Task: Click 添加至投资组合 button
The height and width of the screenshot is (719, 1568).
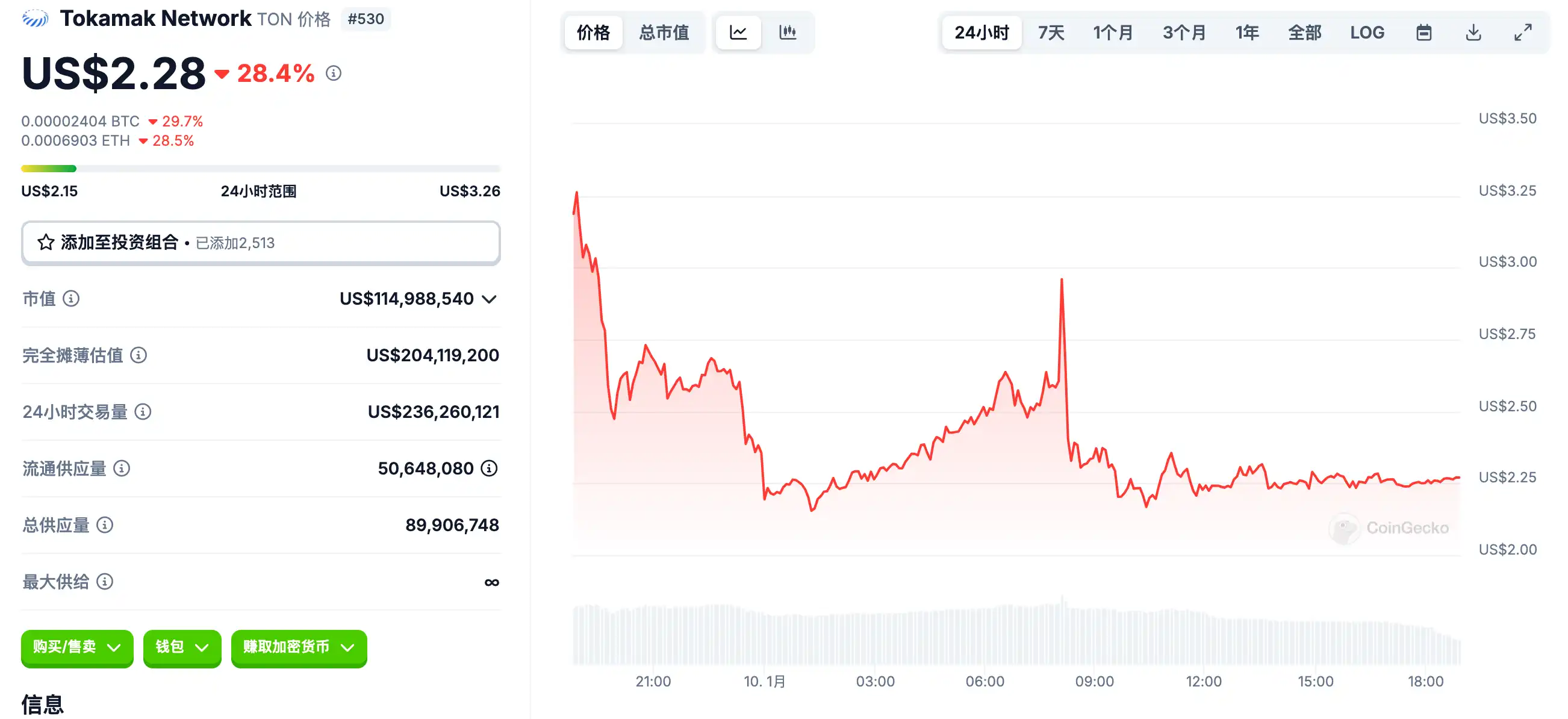Action: click(x=261, y=243)
